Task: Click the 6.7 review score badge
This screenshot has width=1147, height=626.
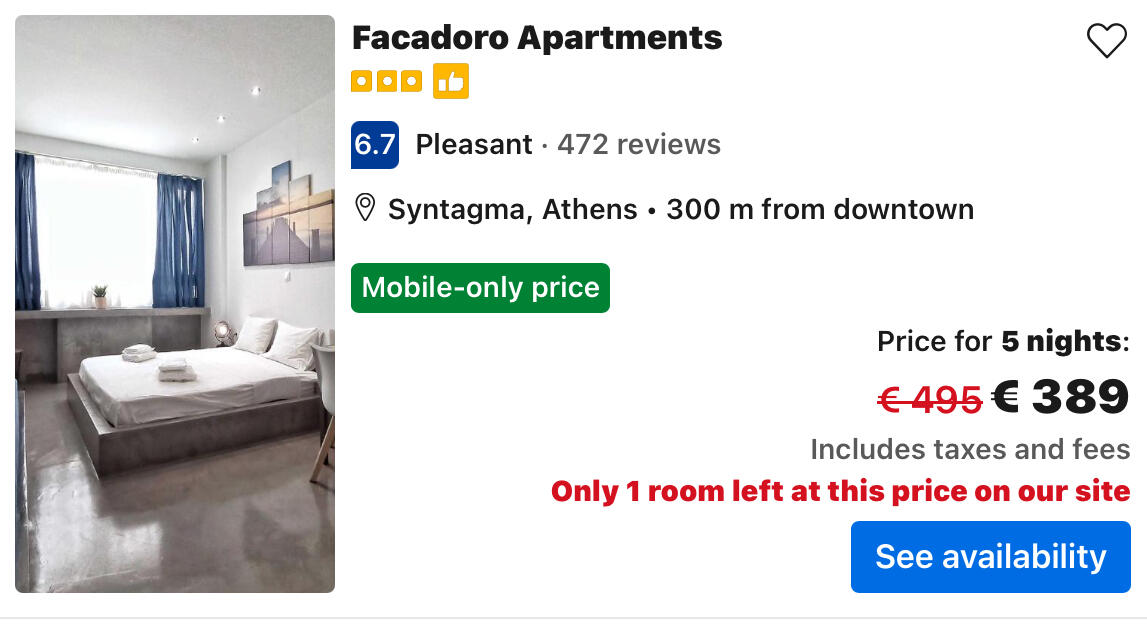Action: tap(375, 145)
